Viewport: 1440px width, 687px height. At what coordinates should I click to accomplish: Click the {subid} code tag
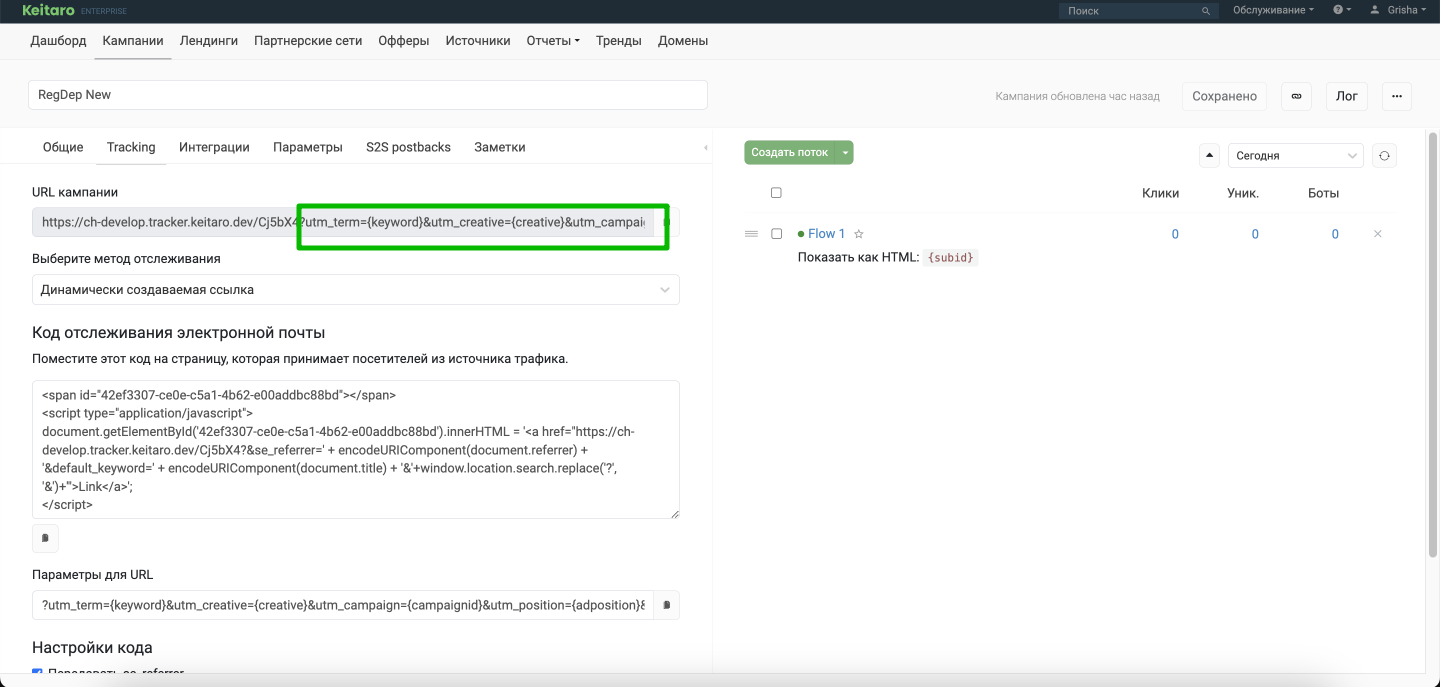pyautogui.click(x=951, y=258)
